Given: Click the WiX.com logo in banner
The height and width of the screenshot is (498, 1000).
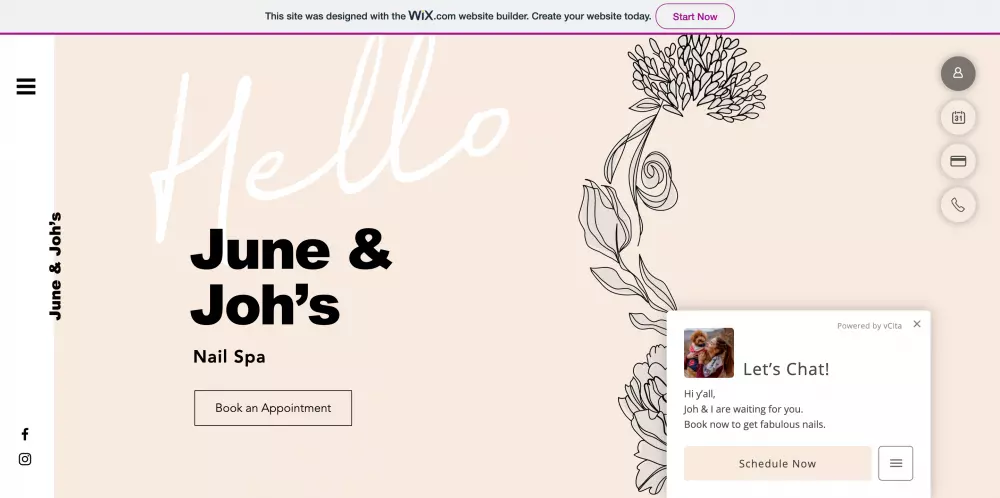Looking at the screenshot, I should pos(432,16).
